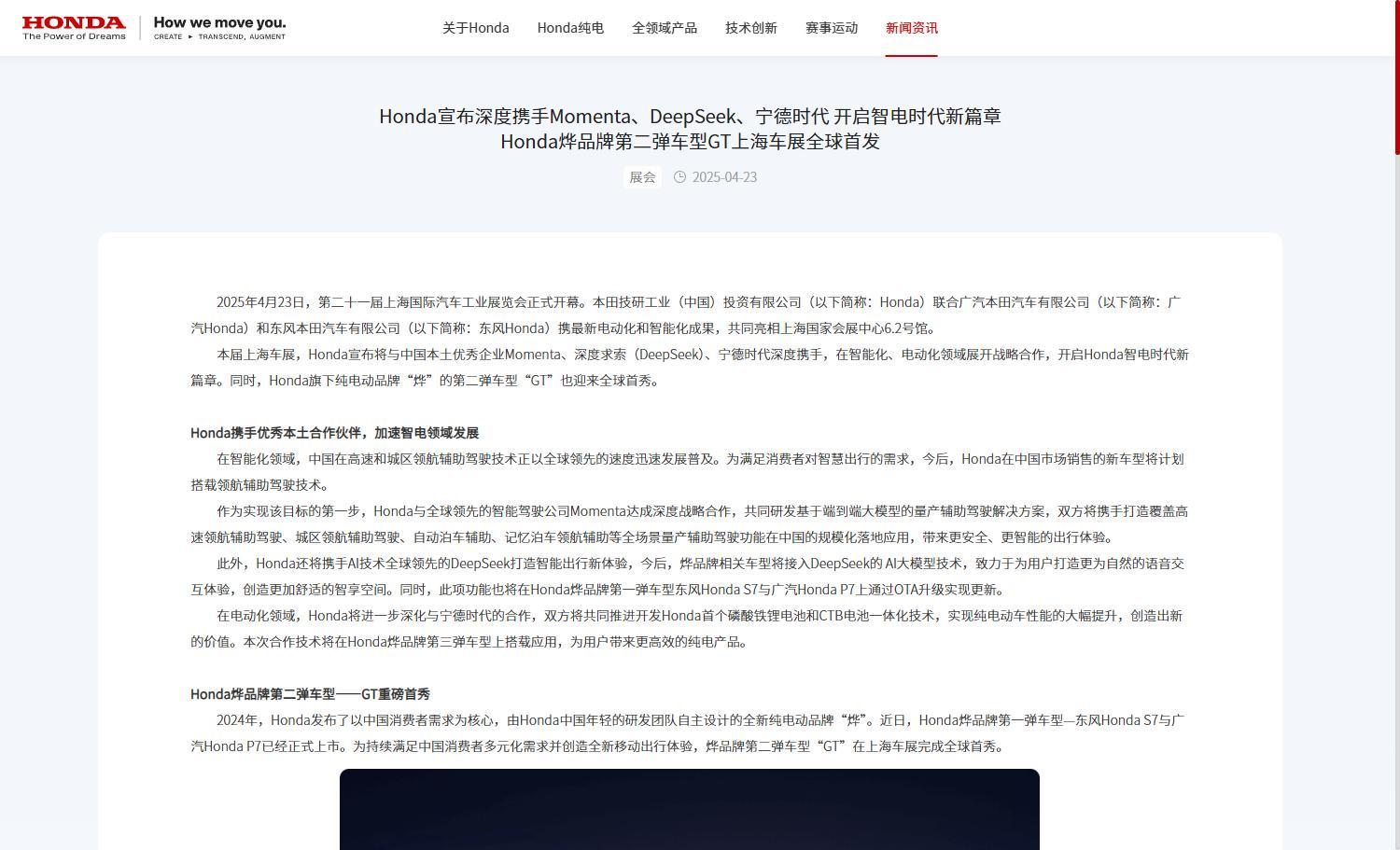Click the heading 'Honda携手优秀本土合作伙伴，加速智电领域发展'

pos(334,433)
